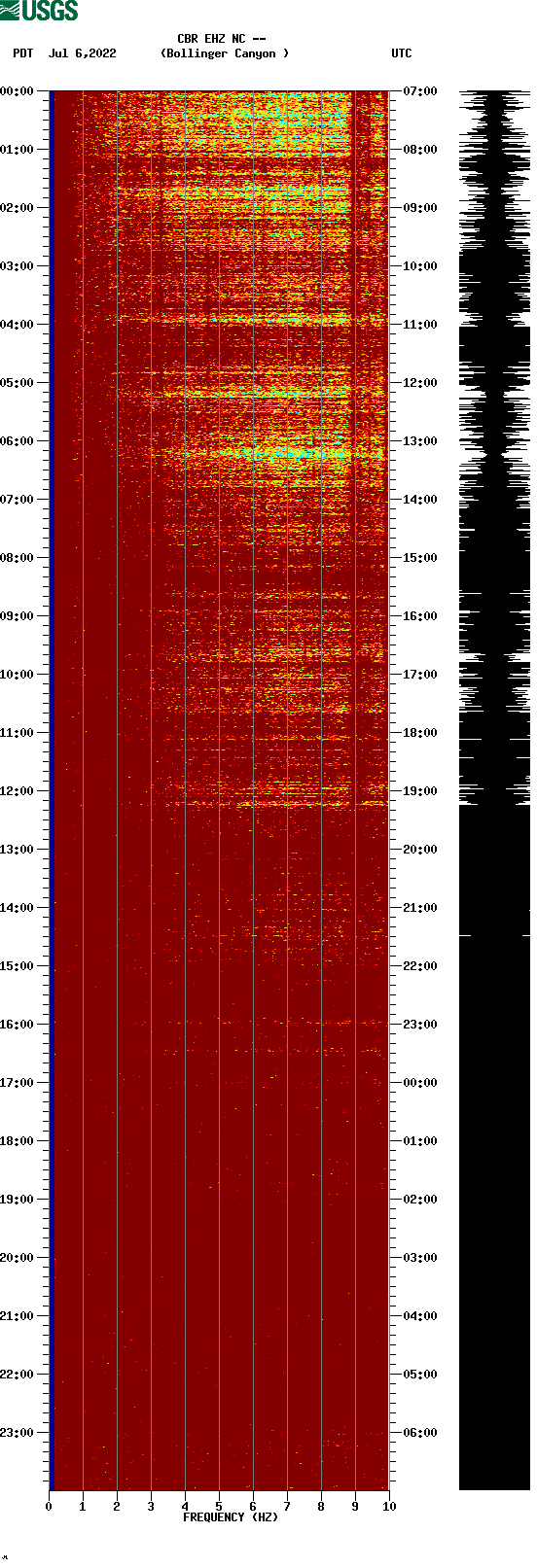
Task: Click the 15:00 PDT time label
Action: click(18, 965)
